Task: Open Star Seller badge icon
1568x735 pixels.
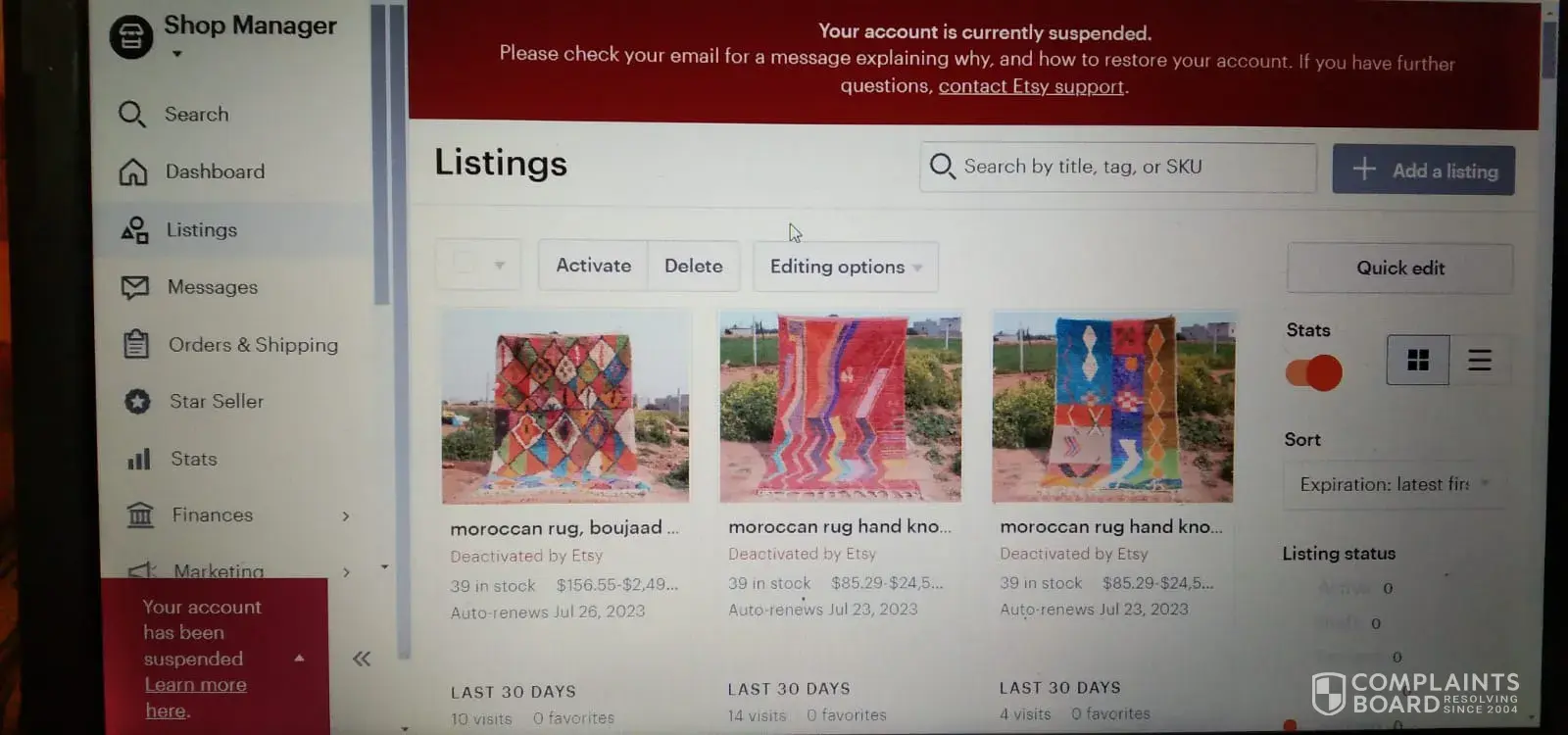Action: [x=138, y=401]
